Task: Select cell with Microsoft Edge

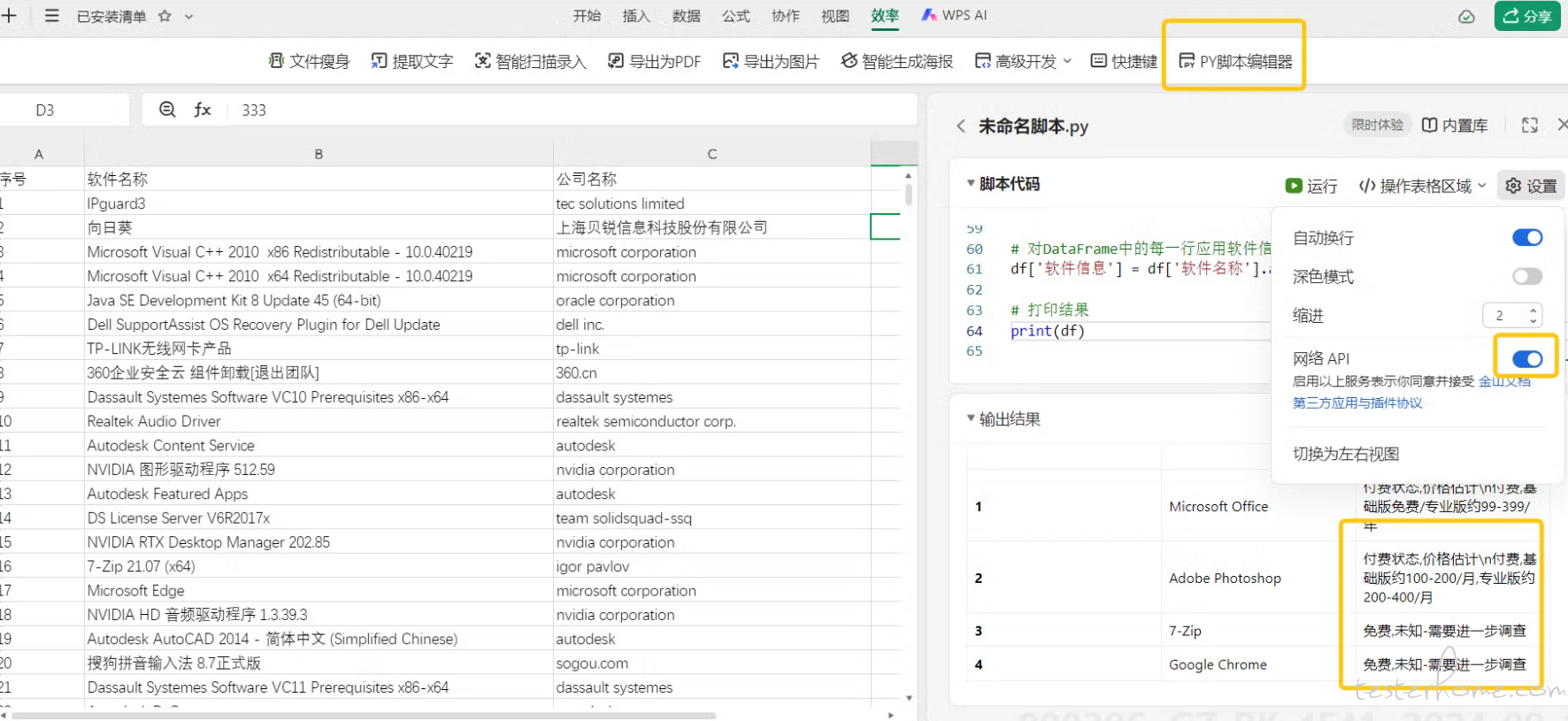Action: [319, 590]
